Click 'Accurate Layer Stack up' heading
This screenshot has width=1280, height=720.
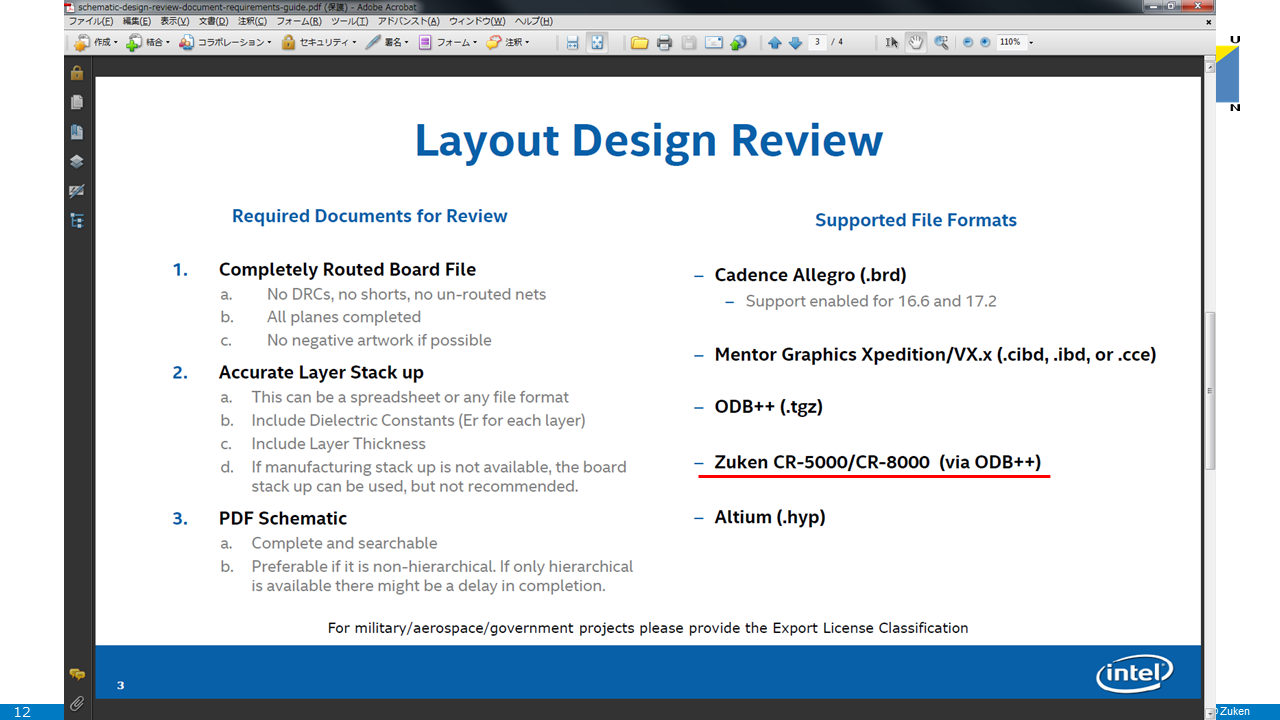coord(321,372)
